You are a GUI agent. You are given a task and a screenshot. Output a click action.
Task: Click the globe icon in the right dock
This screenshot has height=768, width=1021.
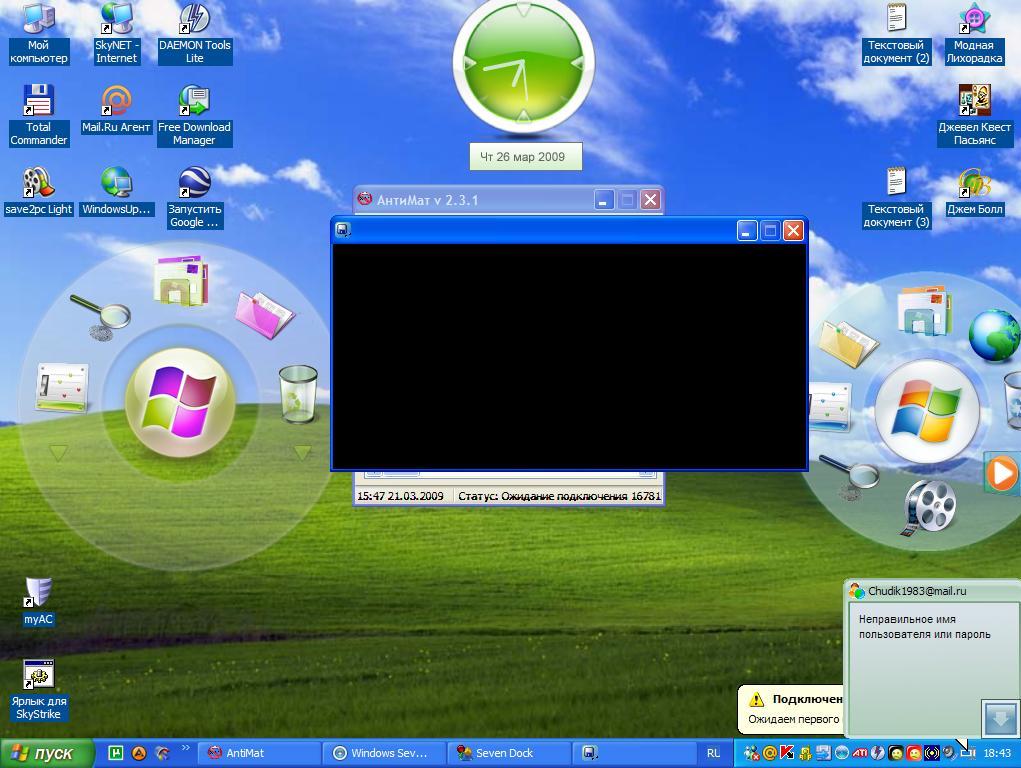coord(993,335)
